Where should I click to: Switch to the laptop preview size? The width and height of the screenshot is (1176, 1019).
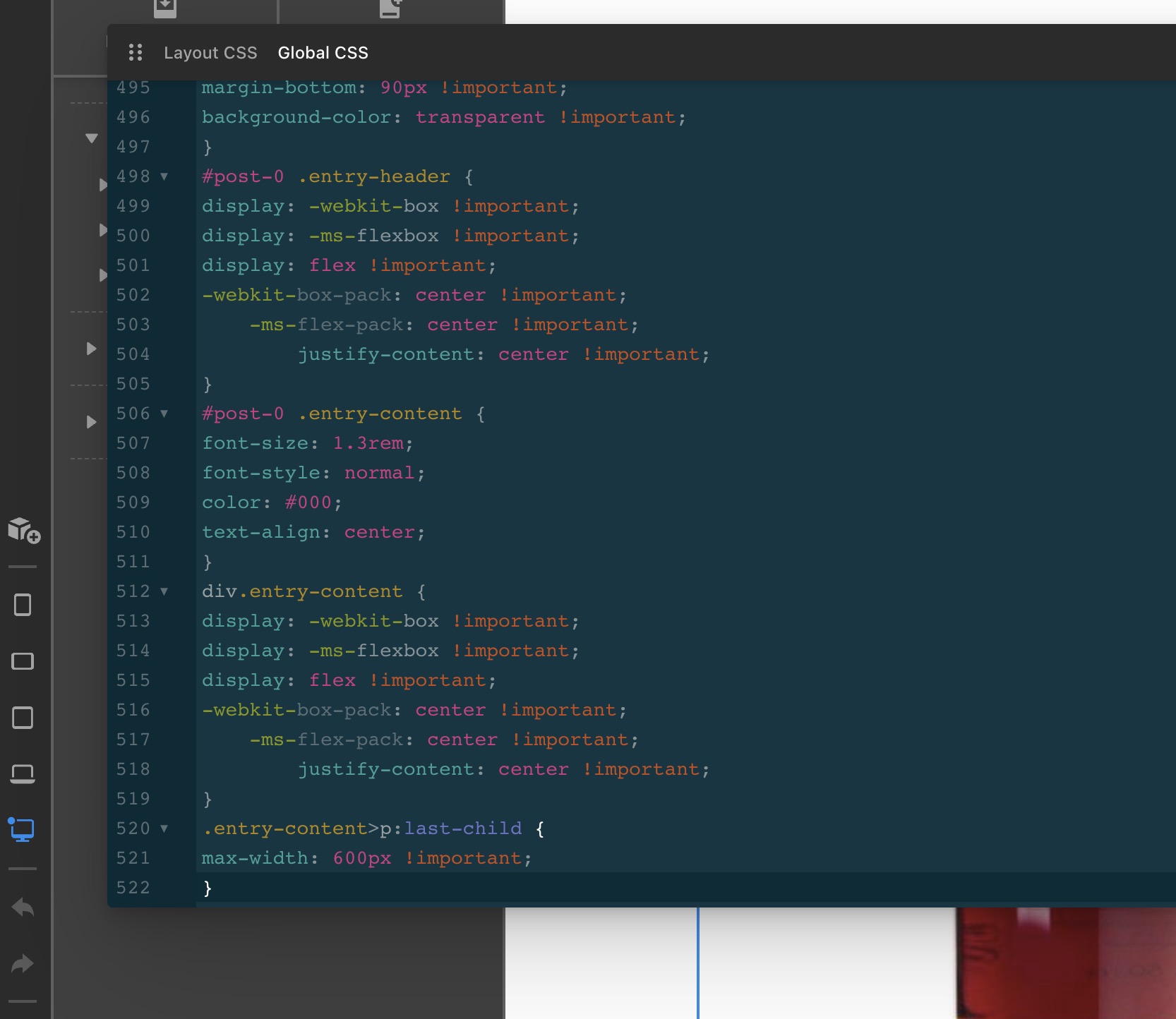point(23,774)
